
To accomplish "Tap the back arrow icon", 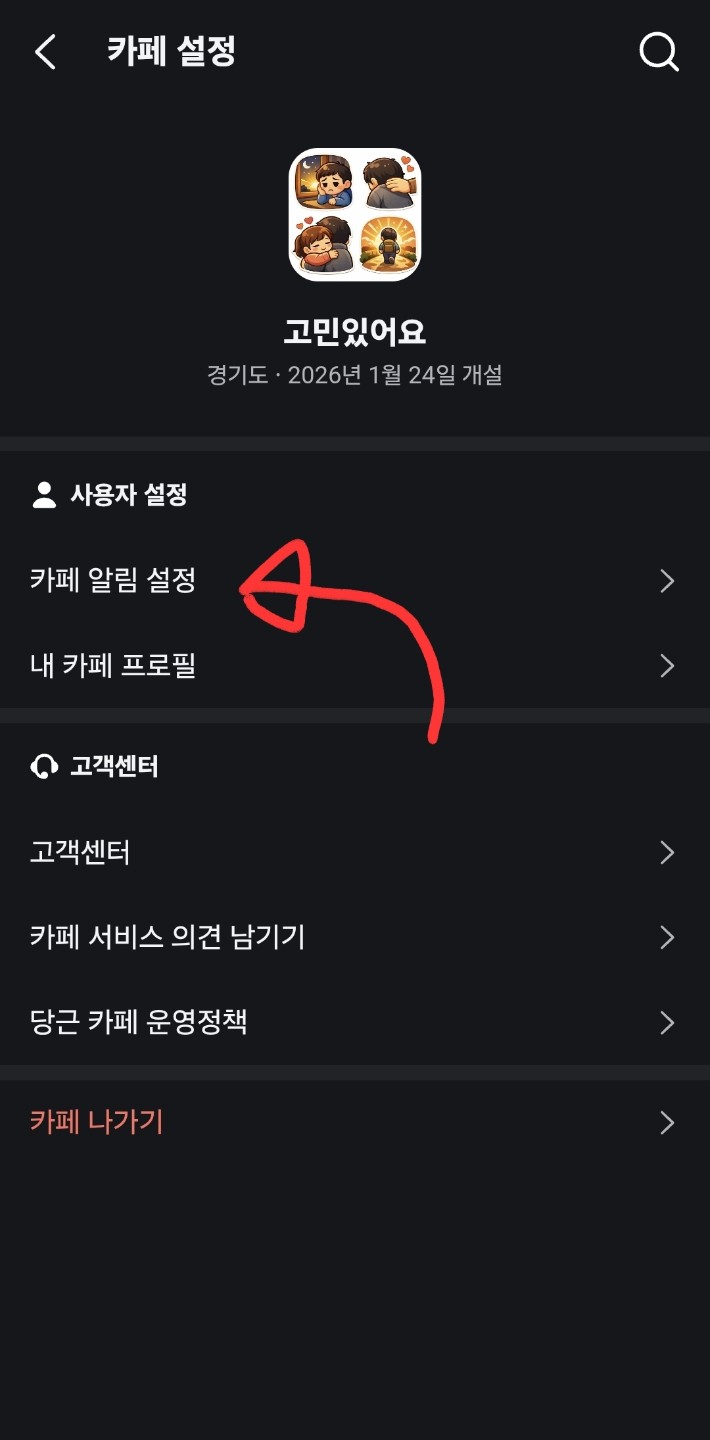I will pyautogui.click(x=45, y=52).
